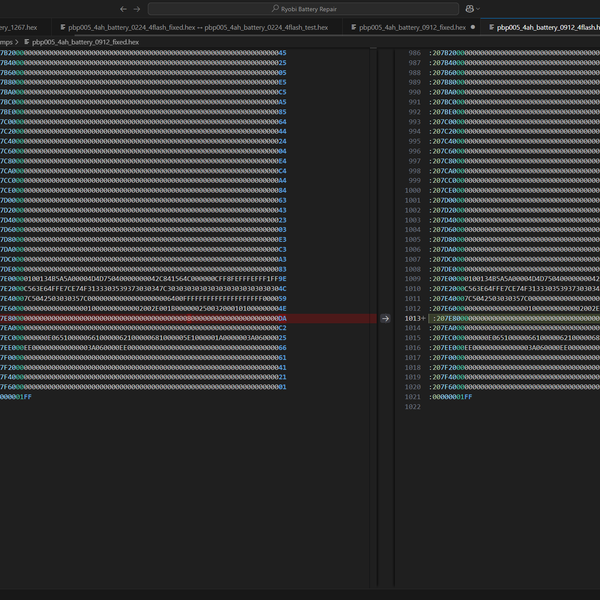
Task: Click the unsaved dot on 0912_fixed.hex tab
Action: tap(473, 27)
